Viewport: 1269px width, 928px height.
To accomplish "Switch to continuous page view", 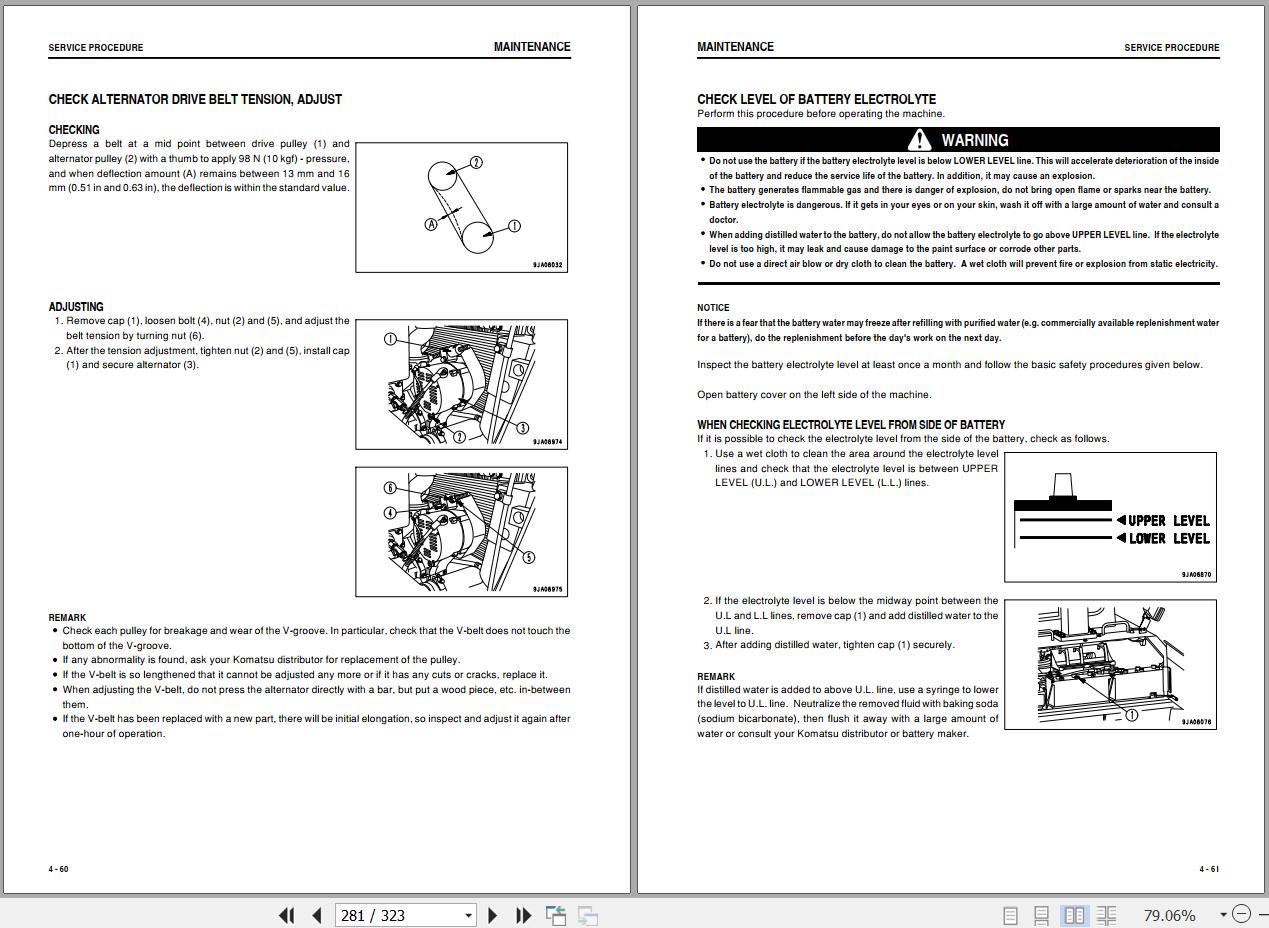I will pyautogui.click(x=1041, y=915).
